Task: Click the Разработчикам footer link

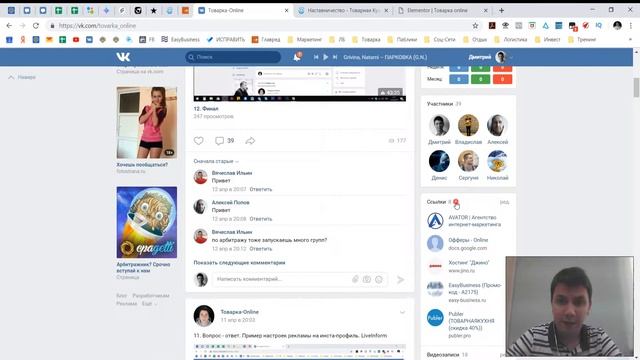Action: [x=151, y=296]
